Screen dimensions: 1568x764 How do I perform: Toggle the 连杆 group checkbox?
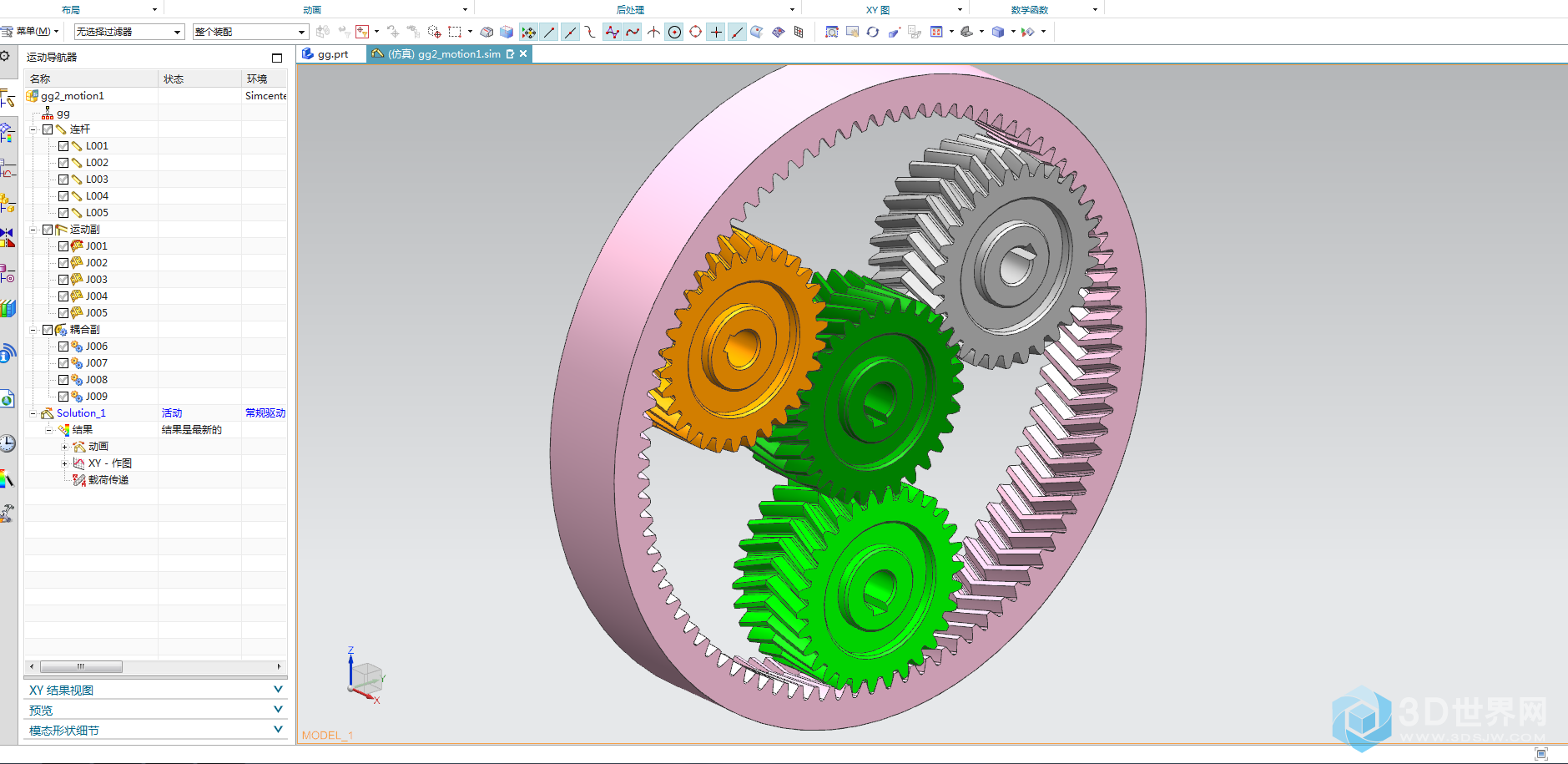click(48, 129)
